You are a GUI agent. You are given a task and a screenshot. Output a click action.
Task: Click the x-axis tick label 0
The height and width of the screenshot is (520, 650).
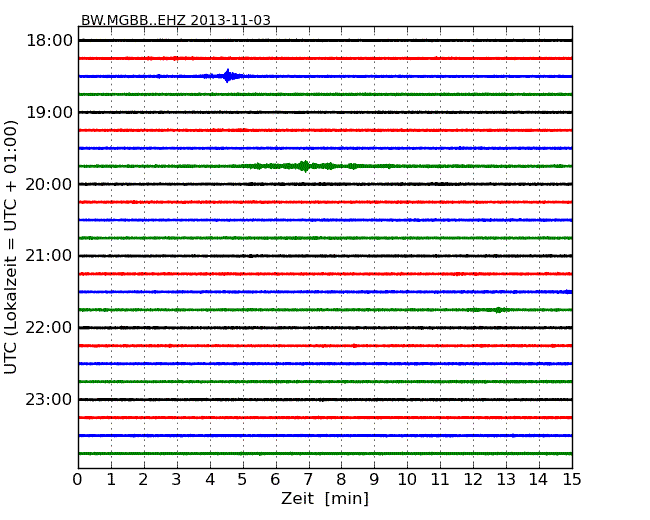pos(78,480)
